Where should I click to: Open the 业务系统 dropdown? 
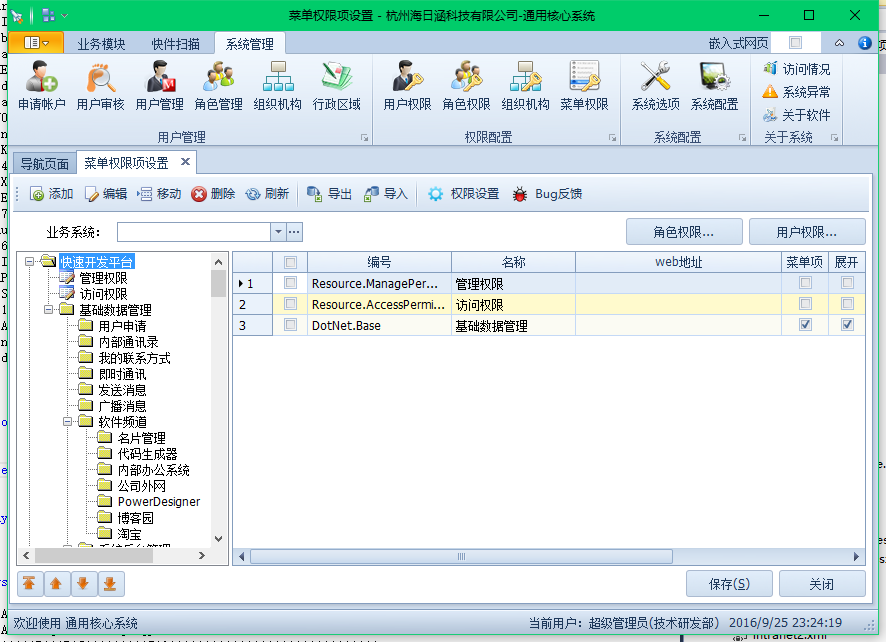[278, 230]
